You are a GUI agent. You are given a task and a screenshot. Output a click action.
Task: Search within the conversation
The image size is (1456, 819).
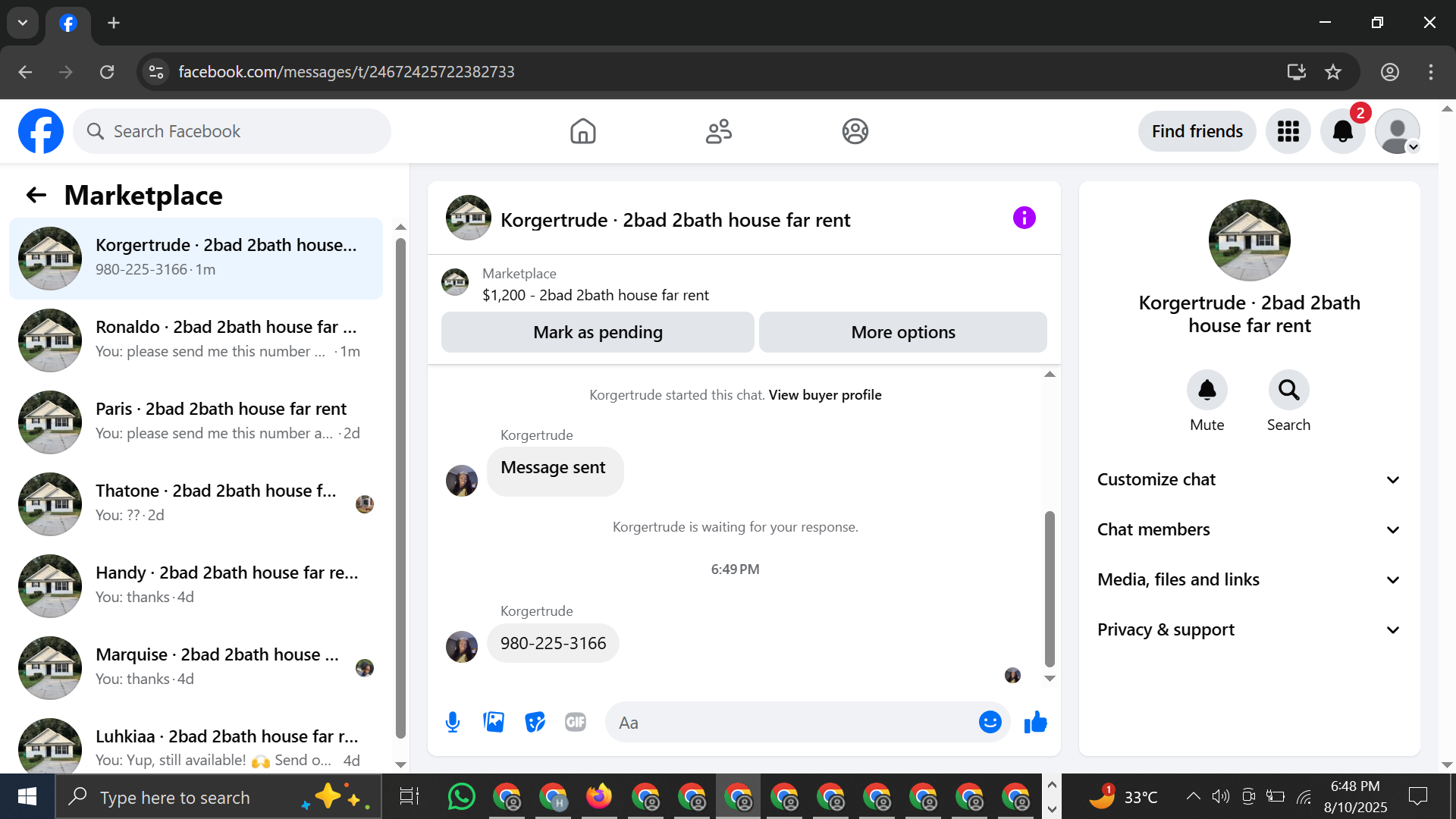[1288, 391]
